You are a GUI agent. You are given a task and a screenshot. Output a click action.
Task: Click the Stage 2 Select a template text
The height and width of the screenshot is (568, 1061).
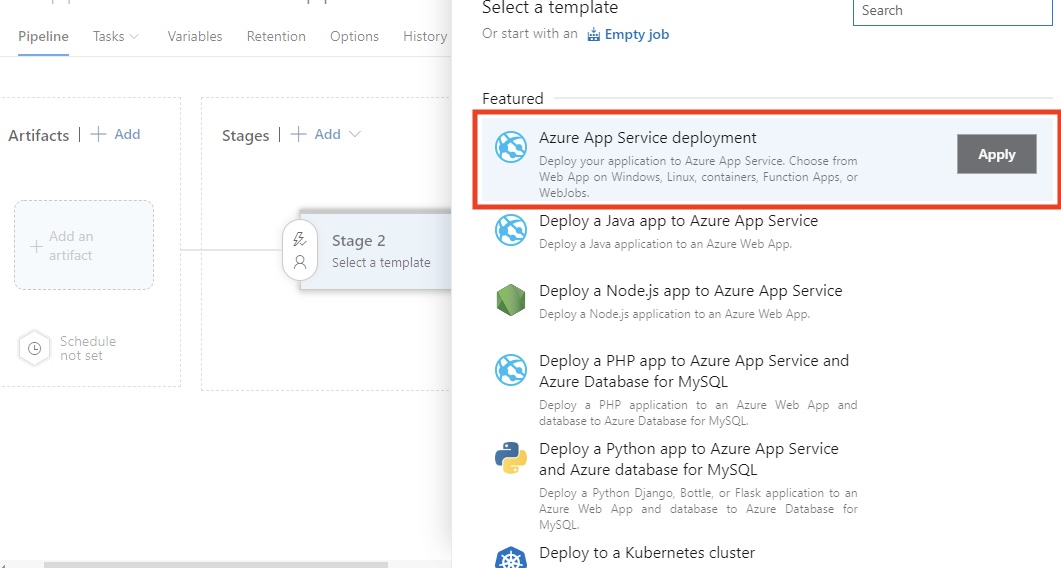pyautogui.click(x=381, y=263)
